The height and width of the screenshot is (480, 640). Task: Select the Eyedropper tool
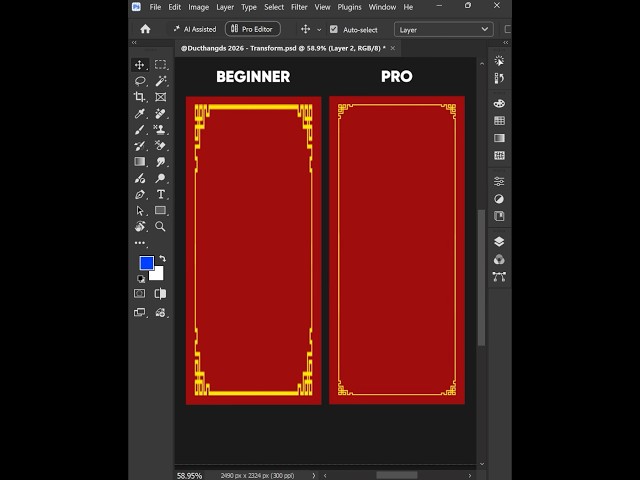(140, 113)
